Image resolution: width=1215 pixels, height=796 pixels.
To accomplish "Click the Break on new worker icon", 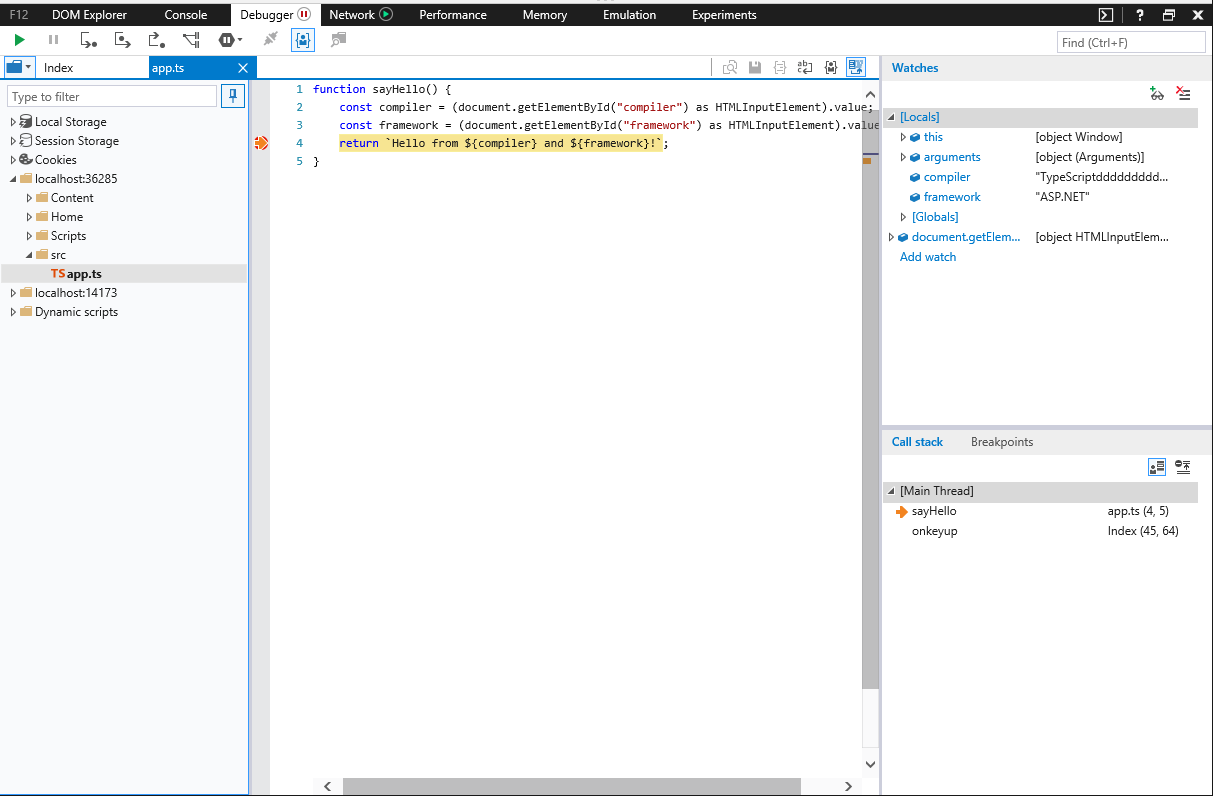I will [191, 40].
